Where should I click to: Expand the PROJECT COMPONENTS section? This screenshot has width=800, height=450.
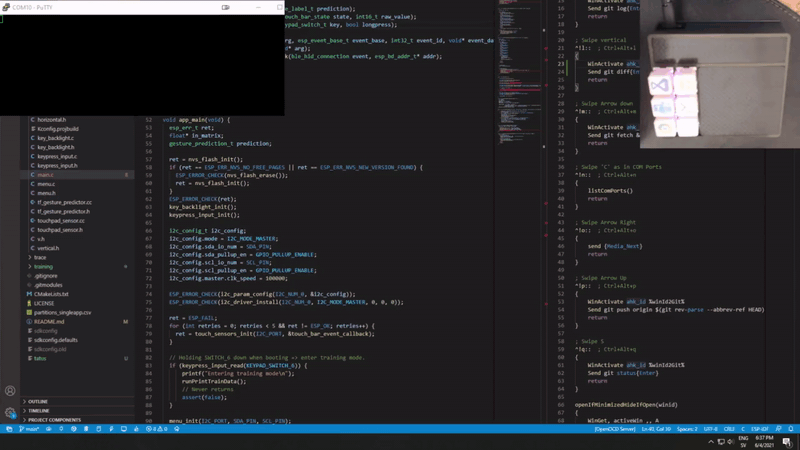point(55,420)
